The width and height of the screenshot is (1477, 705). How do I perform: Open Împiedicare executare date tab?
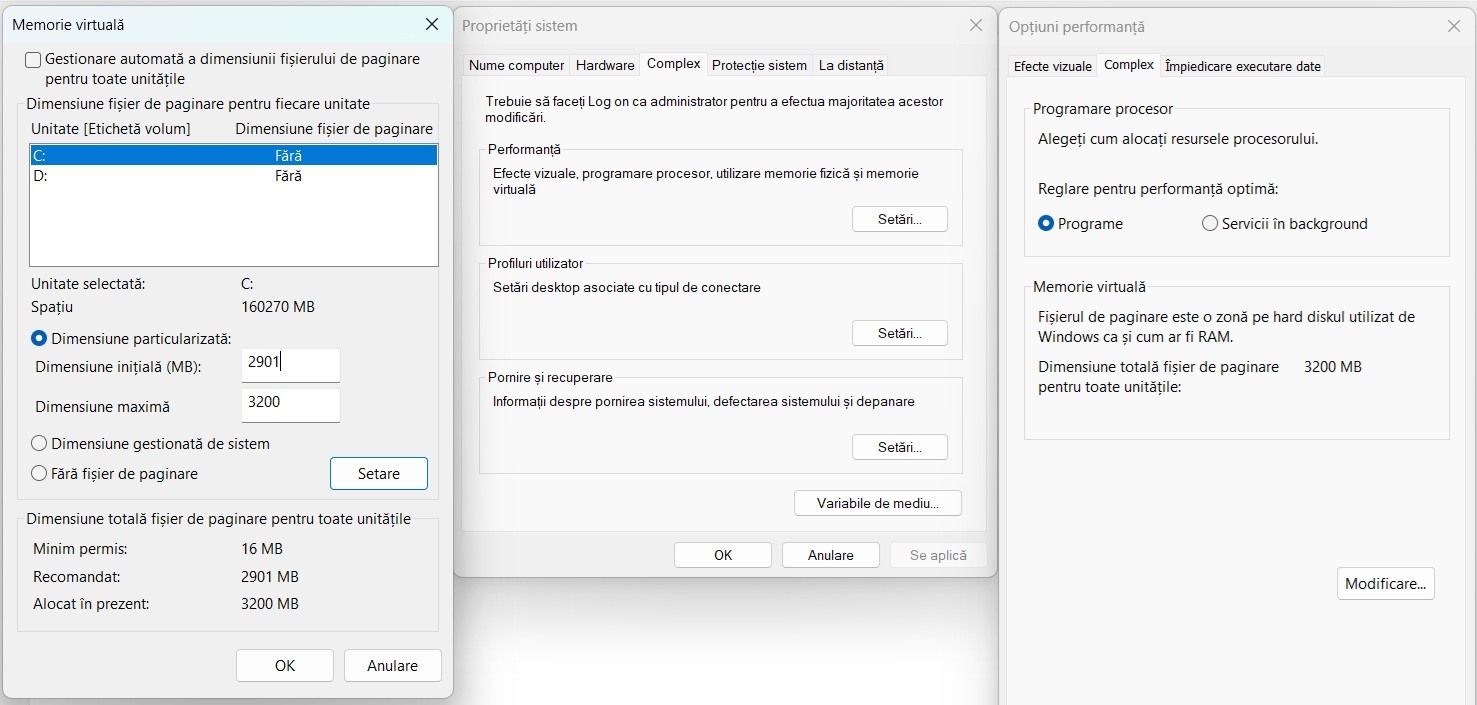(x=1243, y=66)
